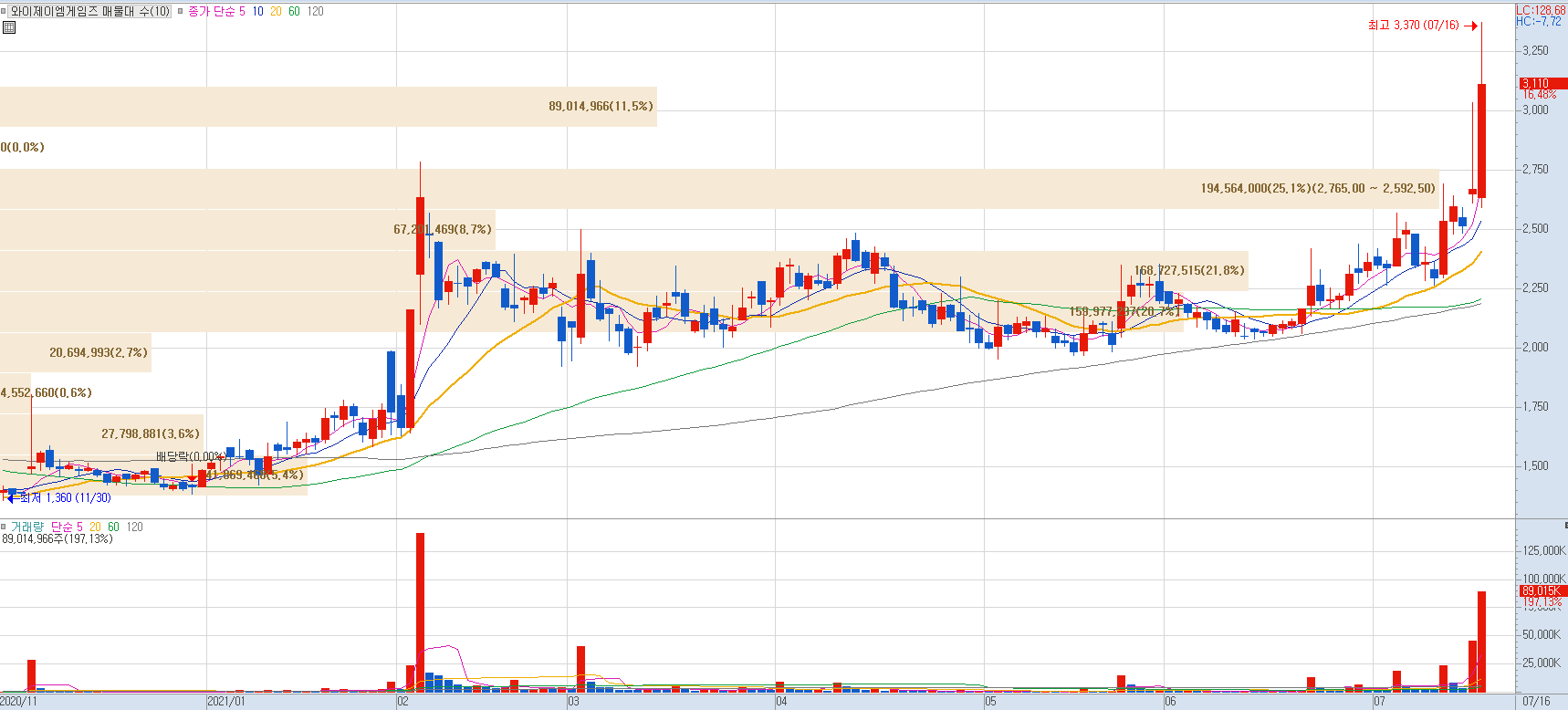The width and height of the screenshot is (1568, 710).
Task: Select the gray 120 price moving average
Action: point(315,12)
